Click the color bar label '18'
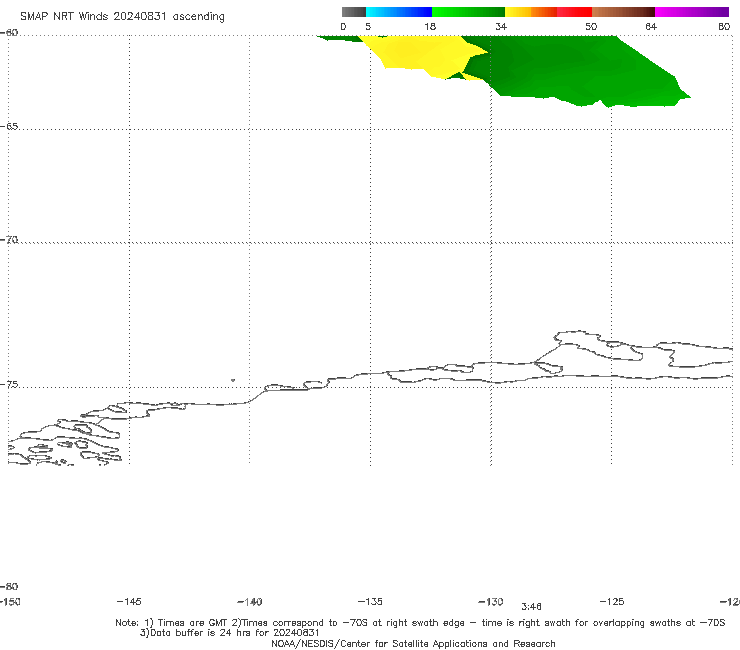 [x=430, y=27]
